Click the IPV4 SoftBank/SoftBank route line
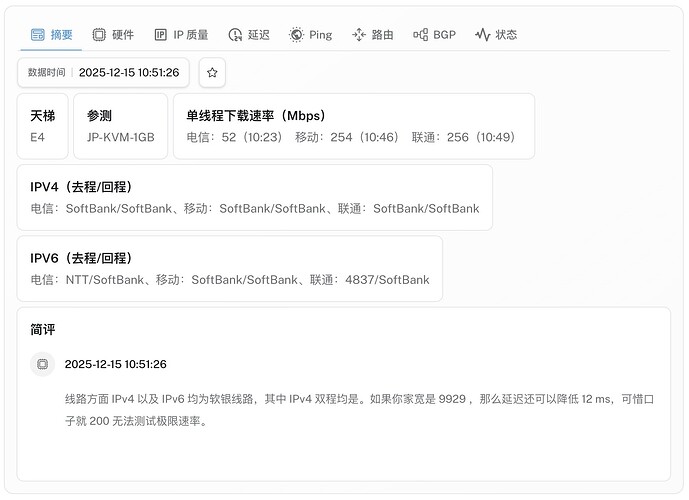Image resolution: width=689 pixels, height=500 pixels. [x=255, y=208]
